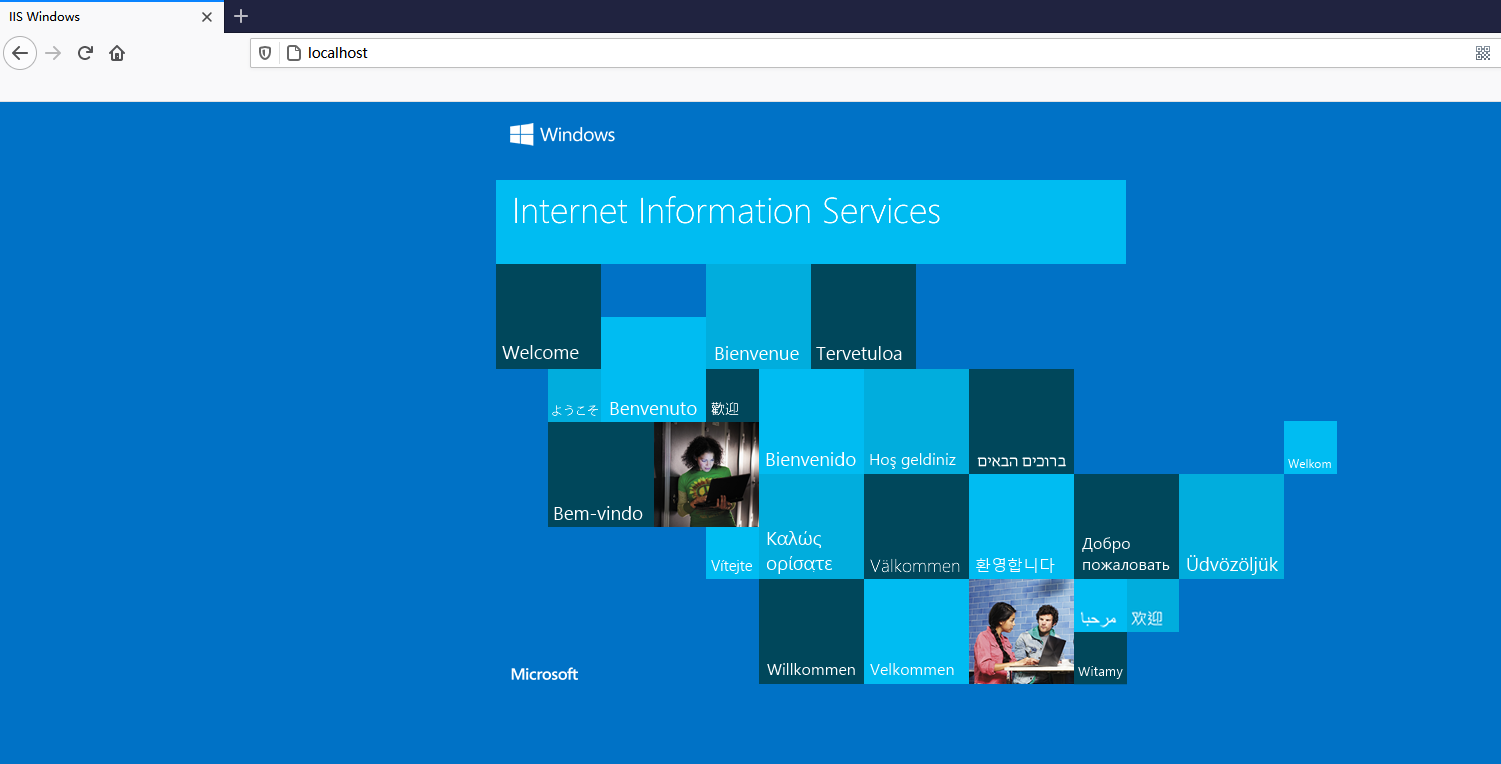Go to the browser Home page icon
The width and height of the screenshot is (1501, 764).
point(117,53)
